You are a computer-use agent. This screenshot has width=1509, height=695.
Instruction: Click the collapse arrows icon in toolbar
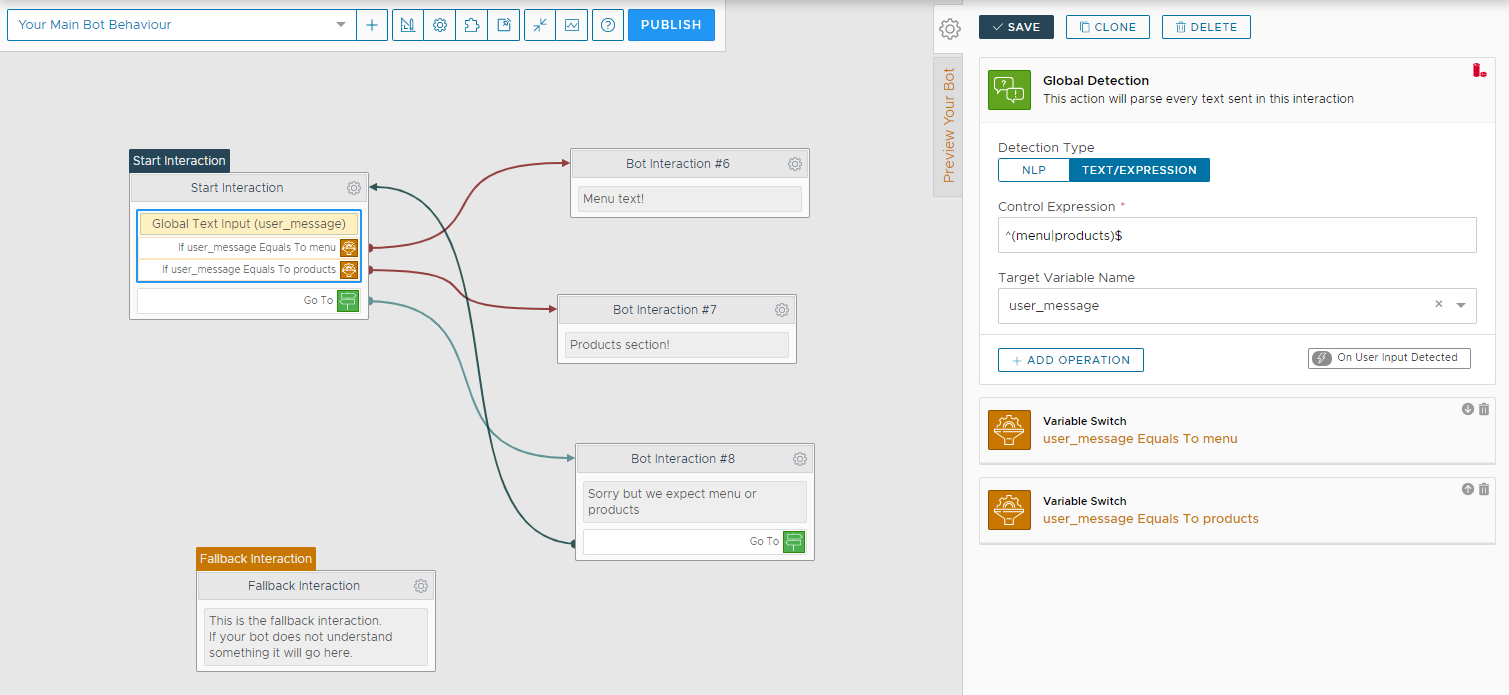[540, 25]
